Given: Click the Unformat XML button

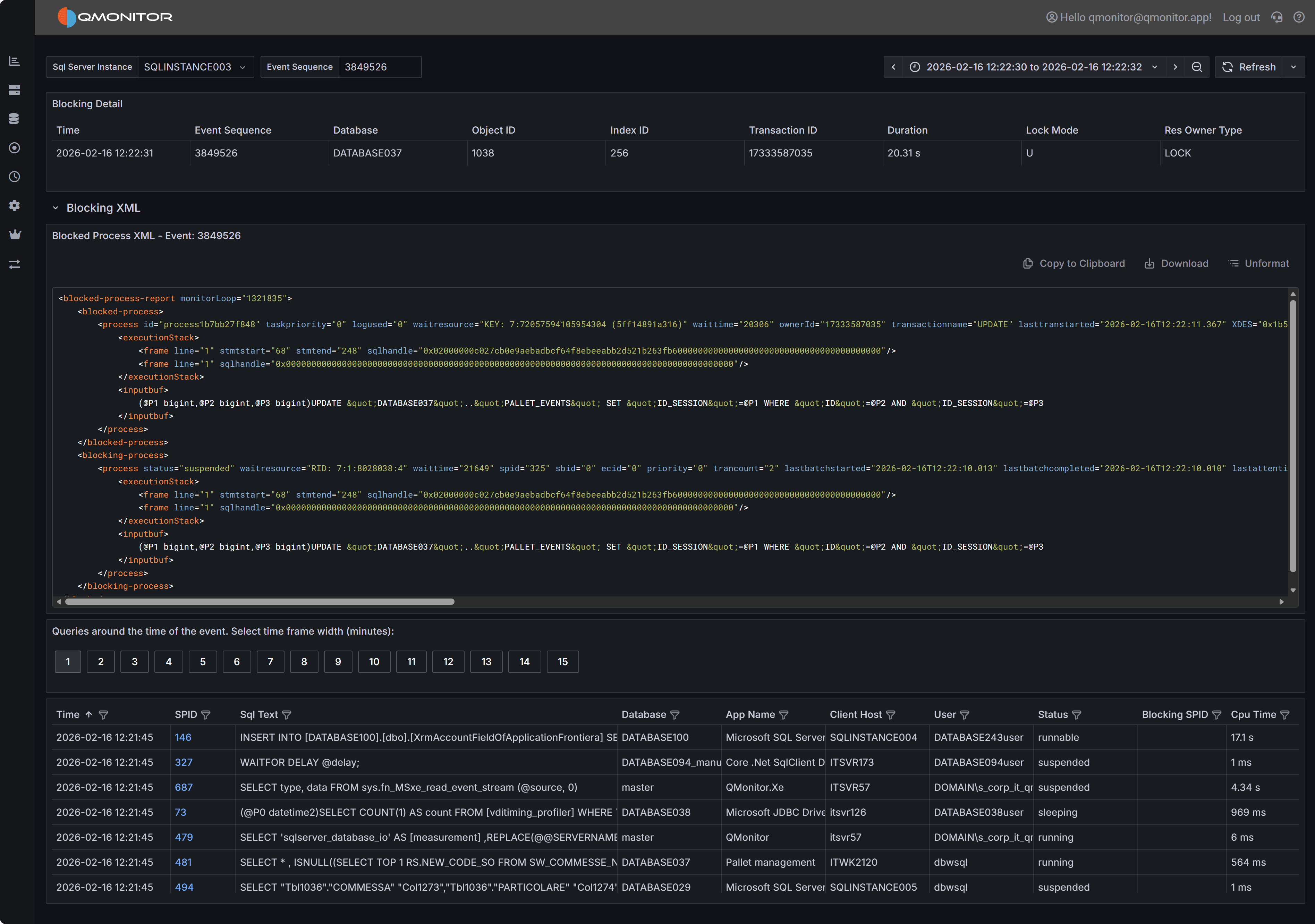Looking at the screenshot, I should (x=1259, y=263).
